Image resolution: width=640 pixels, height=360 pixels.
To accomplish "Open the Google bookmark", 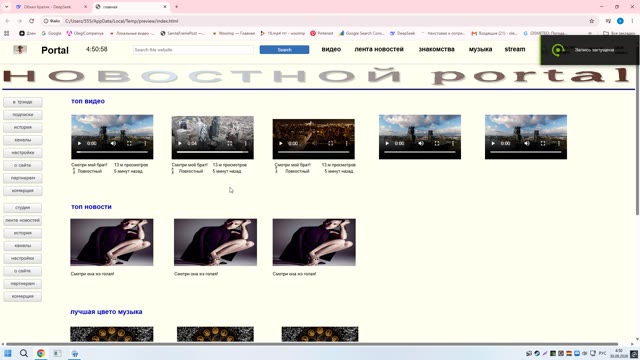I will point(51,33).
